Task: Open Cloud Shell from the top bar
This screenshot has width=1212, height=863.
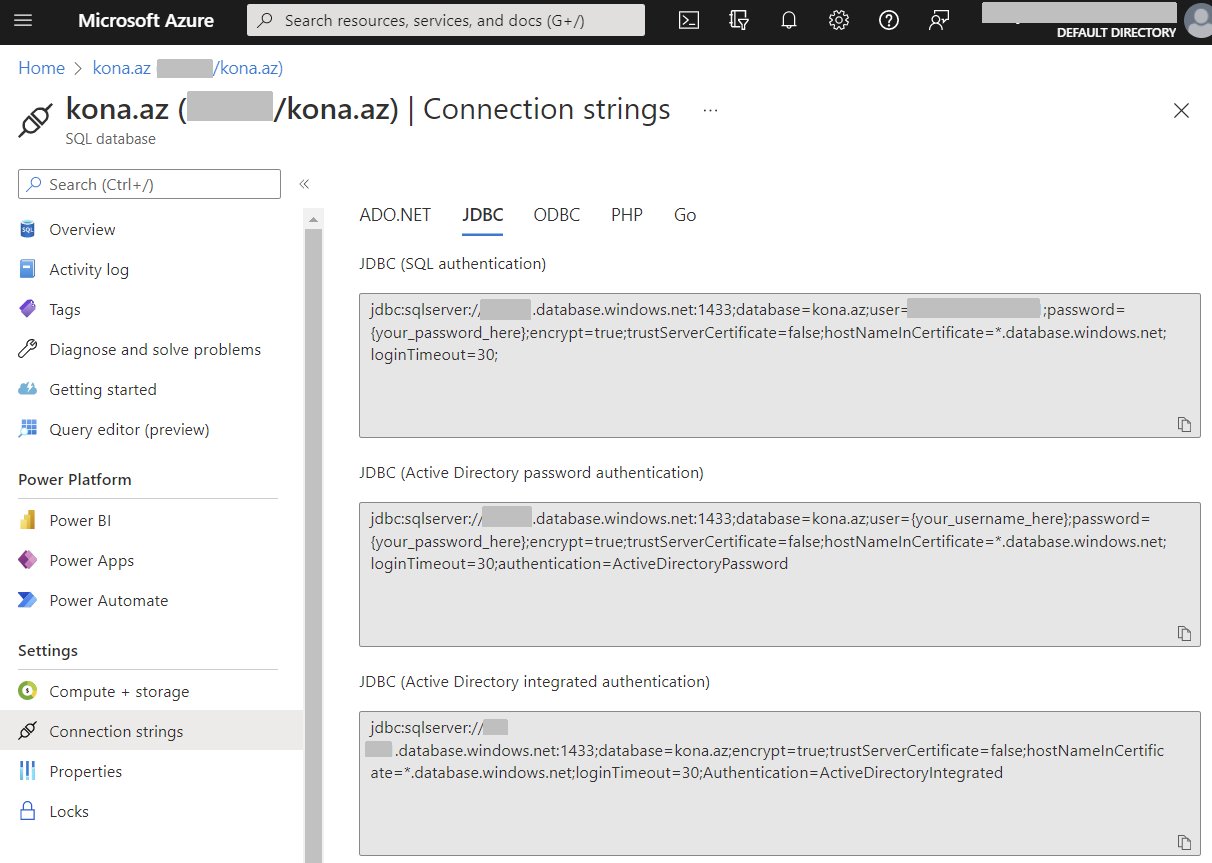Action: [x=689, y=20]
